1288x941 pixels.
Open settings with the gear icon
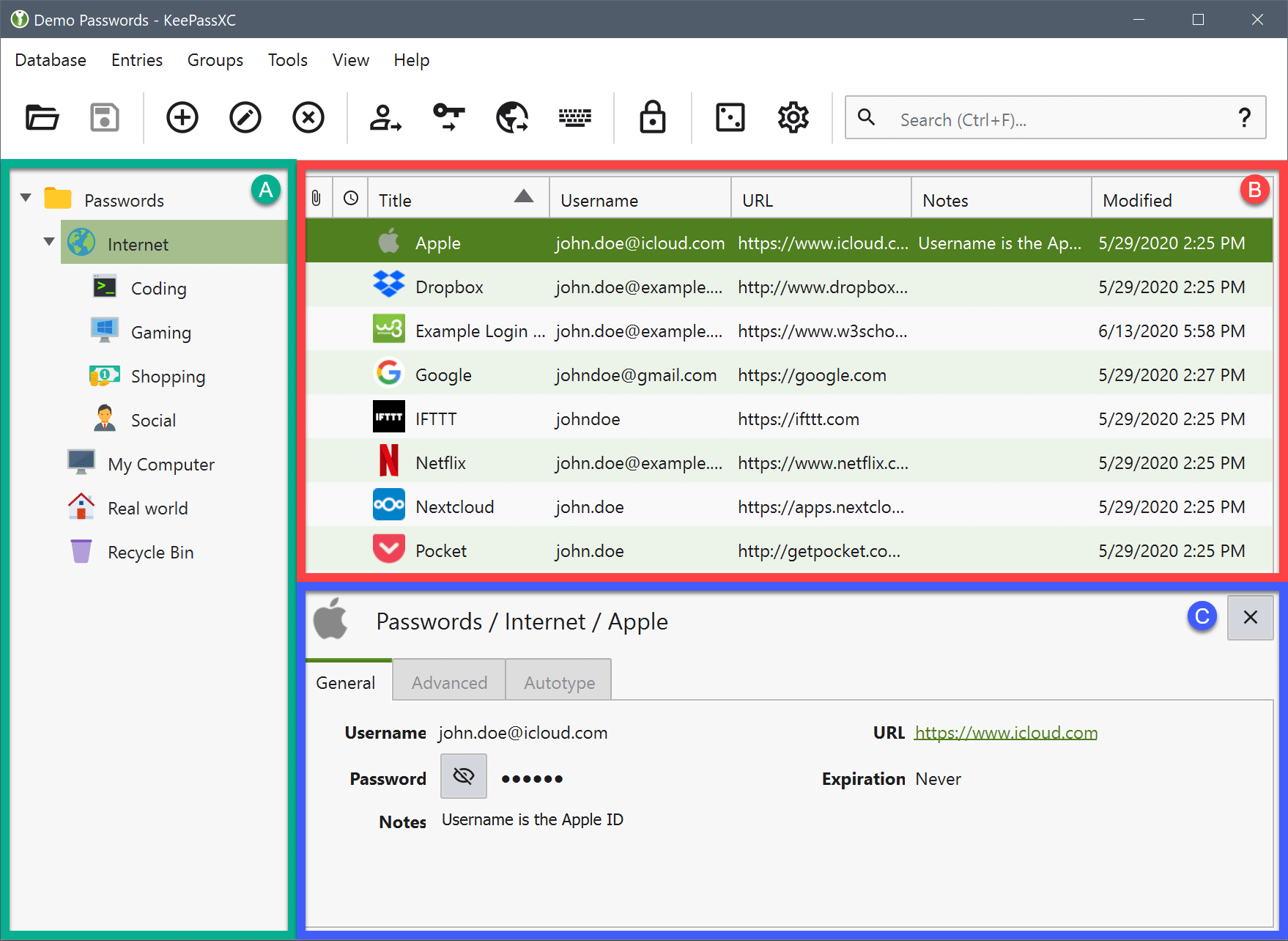click(793, 117)
